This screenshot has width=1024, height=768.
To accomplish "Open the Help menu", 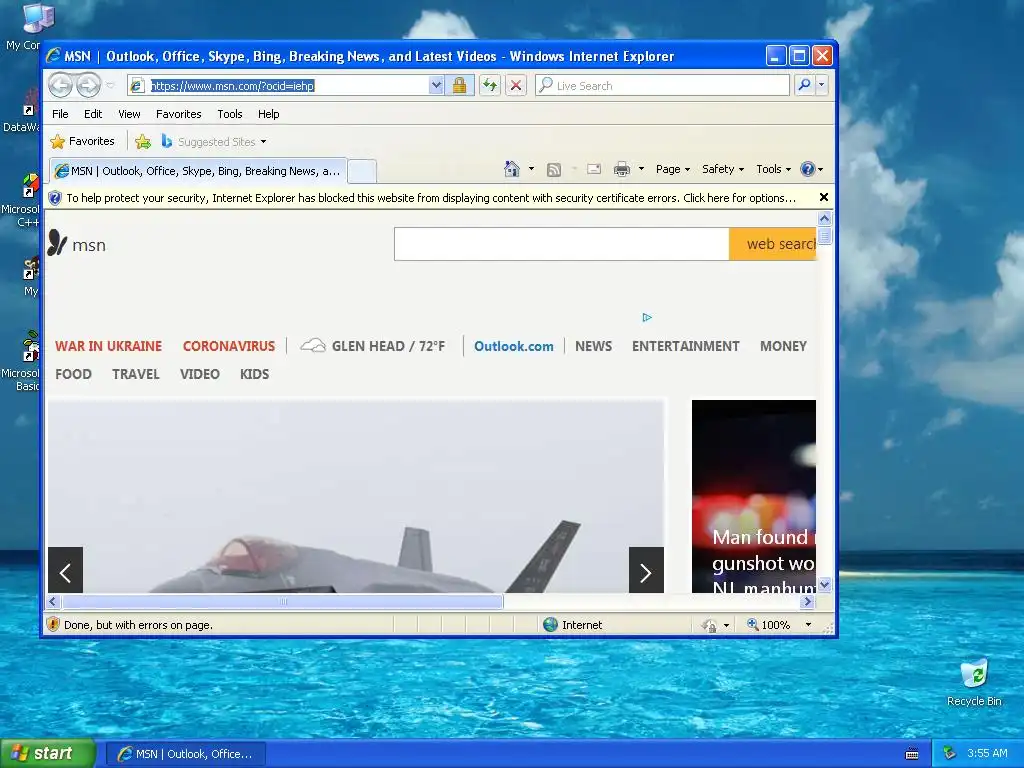I will (268, 114).
